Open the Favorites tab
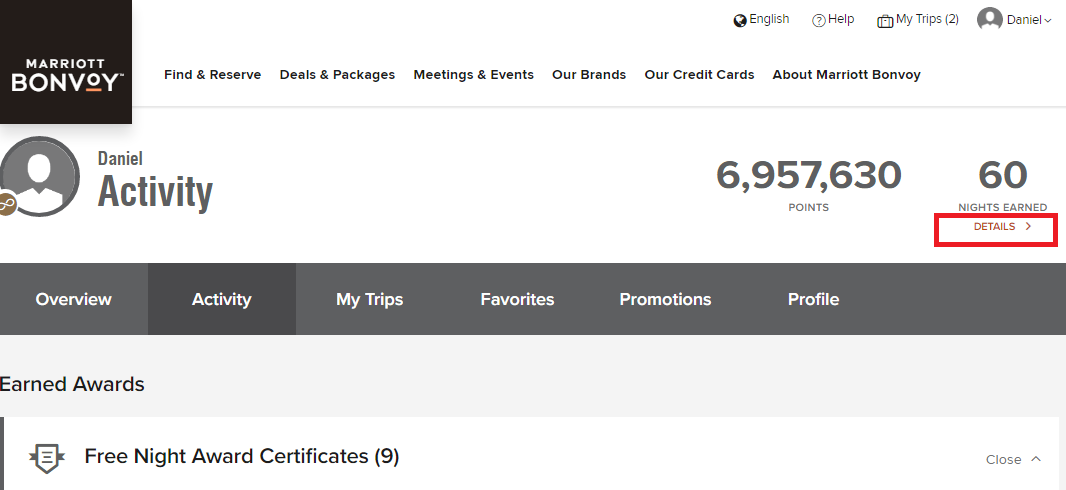The height and width of the screenshot is (490, 1066). (x=517, y=299)
